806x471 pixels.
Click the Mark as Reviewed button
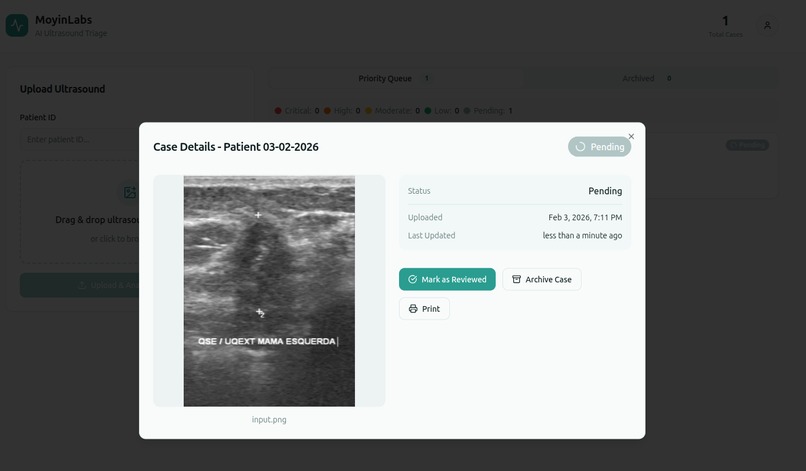(447, 279)
